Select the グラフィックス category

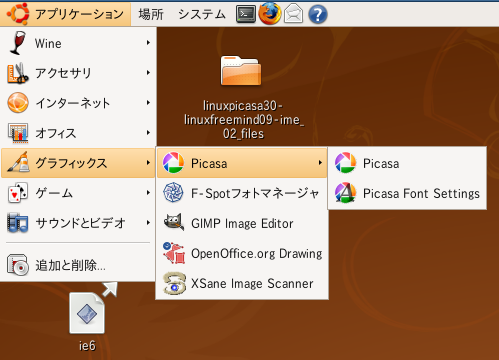pos(78,163)
